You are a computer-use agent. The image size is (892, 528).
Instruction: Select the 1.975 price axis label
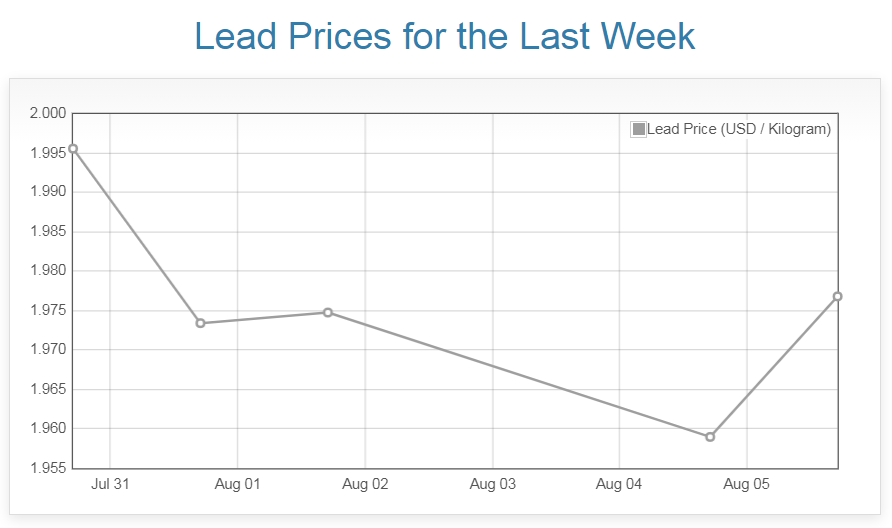click(48, 310)
